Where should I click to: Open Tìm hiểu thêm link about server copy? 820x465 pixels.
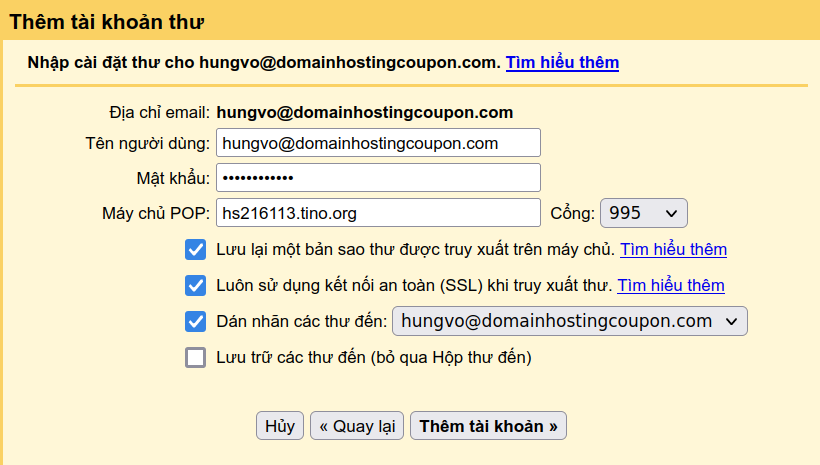point(673,249)
